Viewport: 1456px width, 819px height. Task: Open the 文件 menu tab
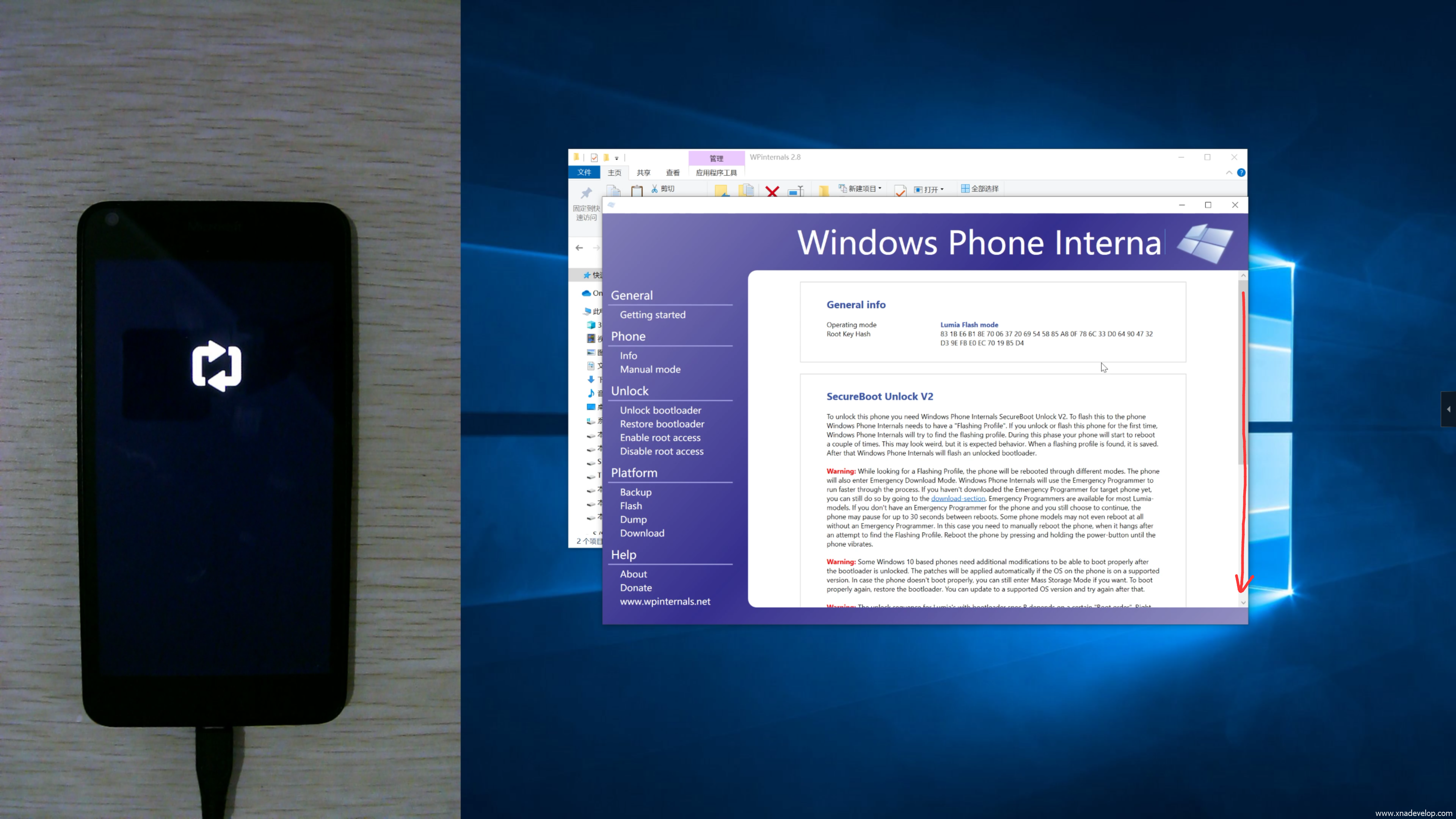tap(584, 173)
